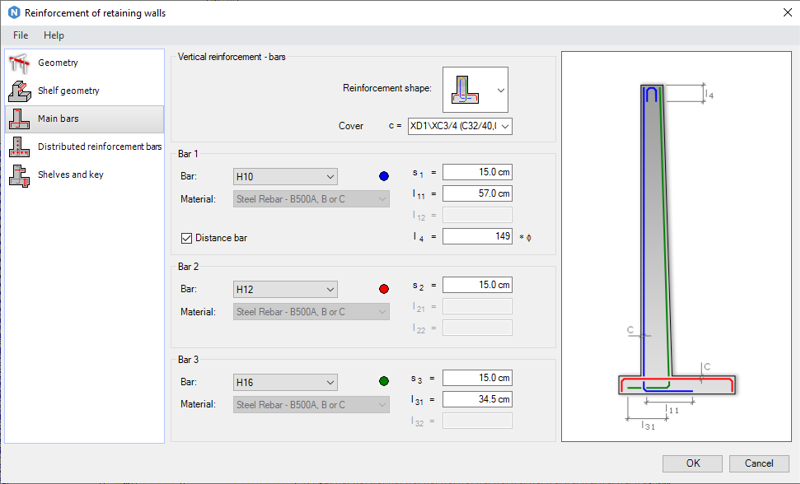Click the Geometry icon in sidebar
This screenshot has width=800, height=484.
(x=18, y=63)
